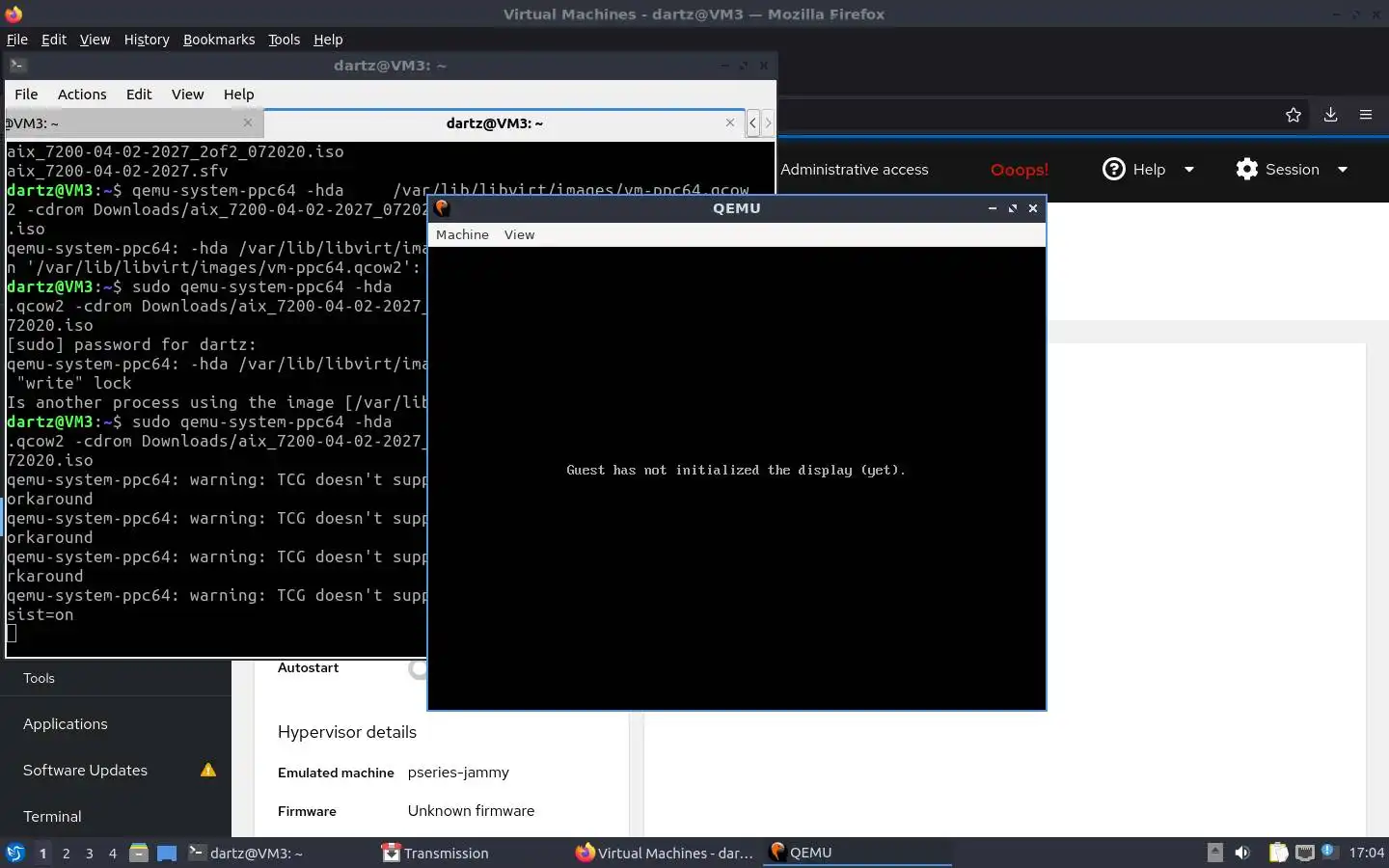The width and height of the screenshot is (1389, 868).
Task: Toggle the Autostart switch
Action: coord(418,668)
